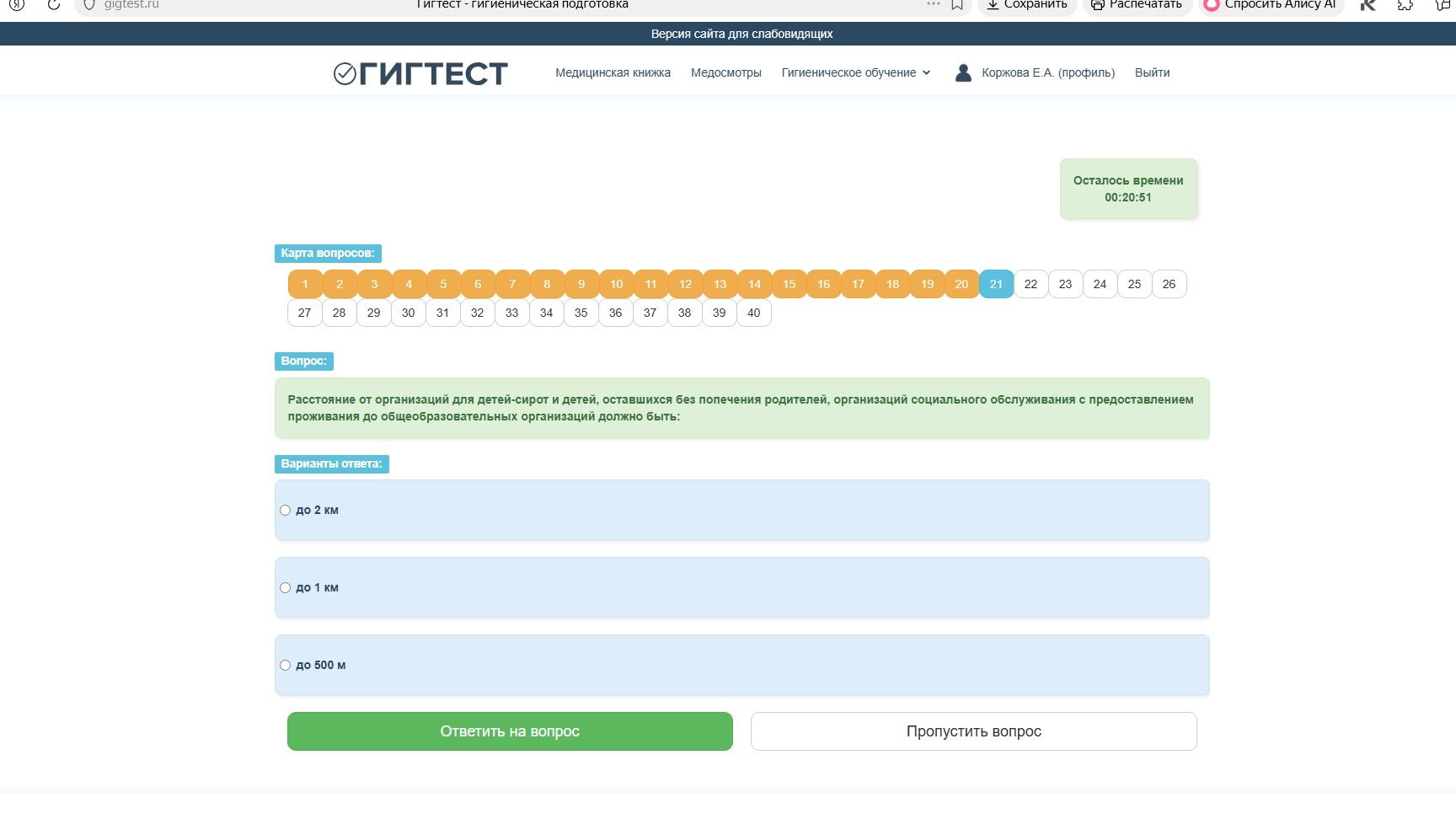Select current question 21 in map

coord(996,284)
